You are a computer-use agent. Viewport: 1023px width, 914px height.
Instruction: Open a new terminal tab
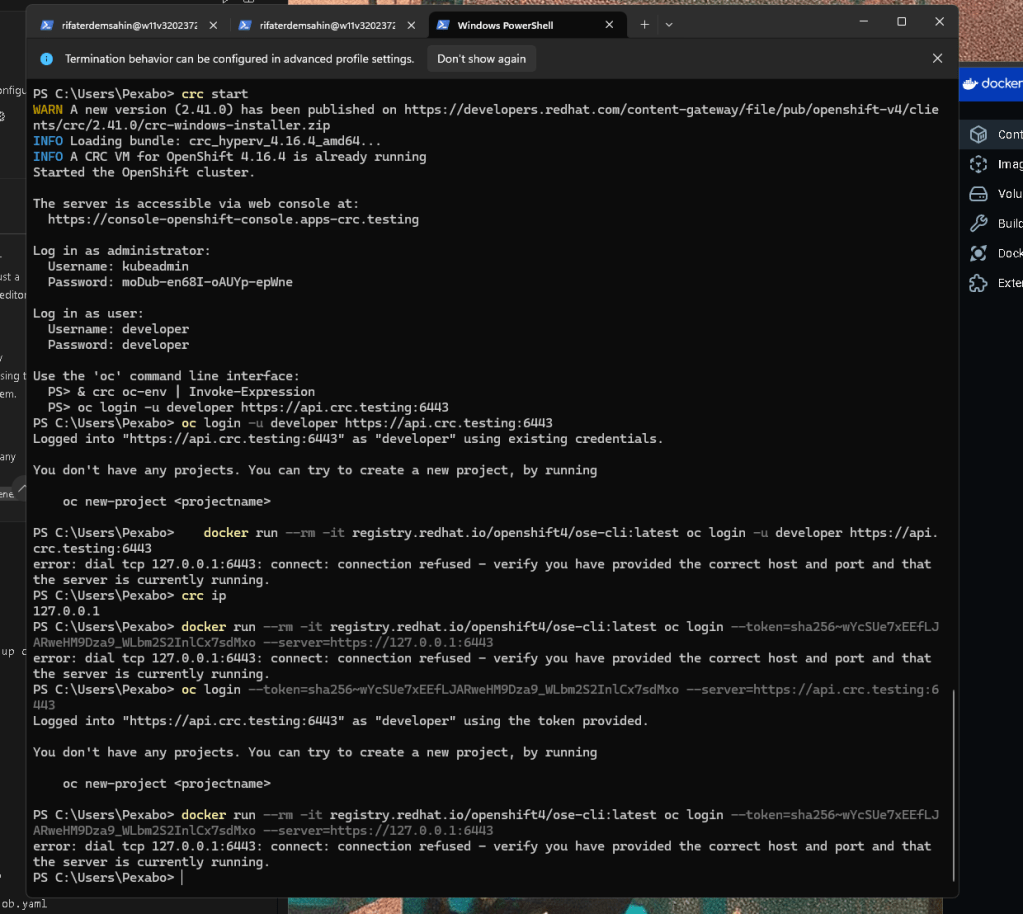pyautogui.click(x=644, y=24)
